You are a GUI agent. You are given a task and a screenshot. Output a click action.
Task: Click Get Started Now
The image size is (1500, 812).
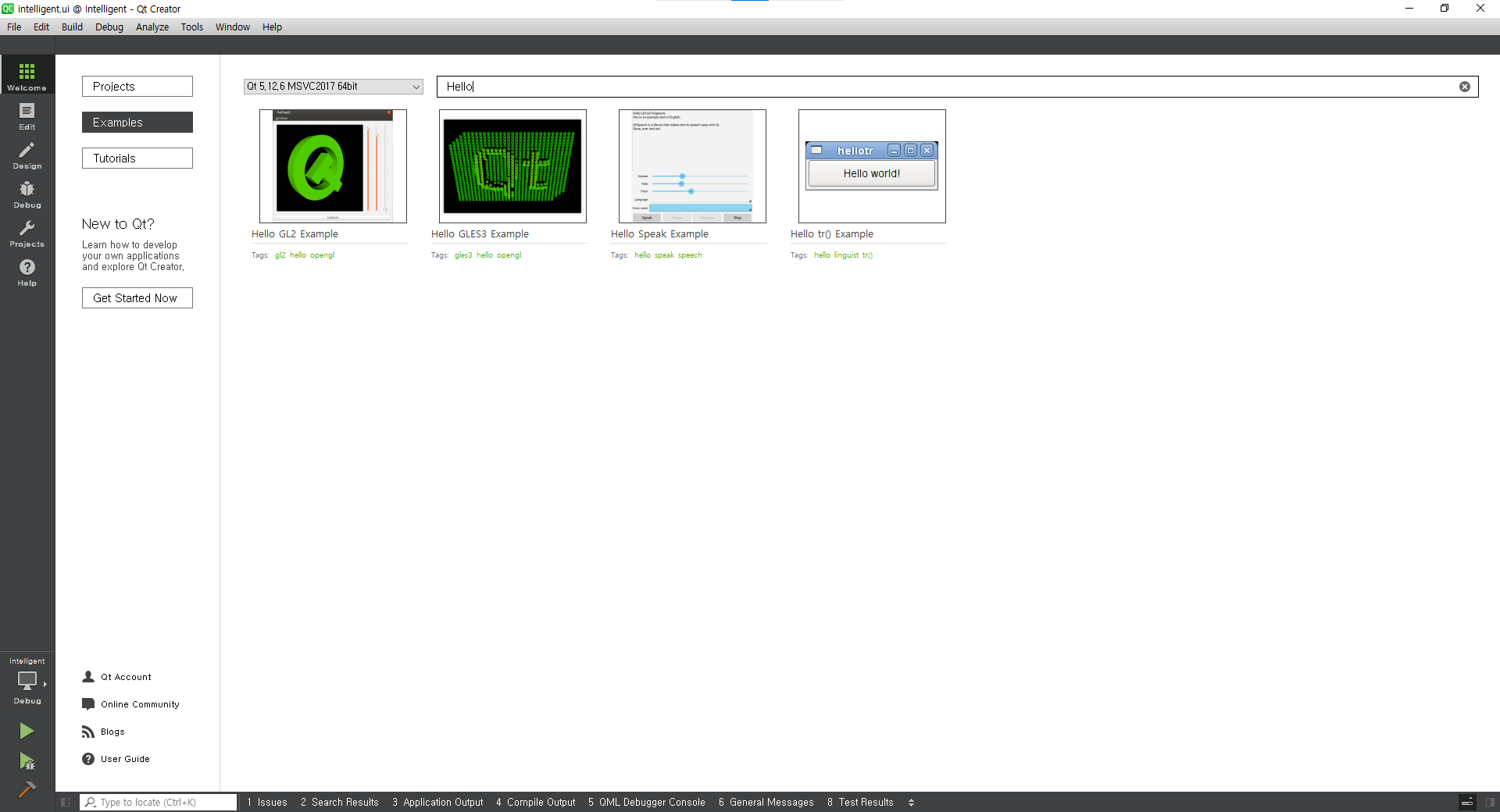pyautogui.click(x=137, y=298)
